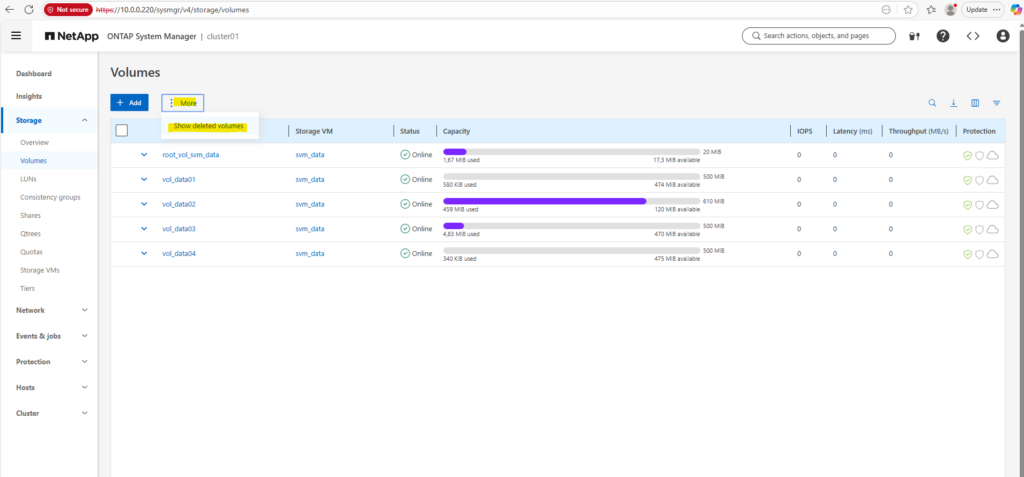1024x477 pixels.
Task: Click the volumes table search icon
Action: pos(932,103)
